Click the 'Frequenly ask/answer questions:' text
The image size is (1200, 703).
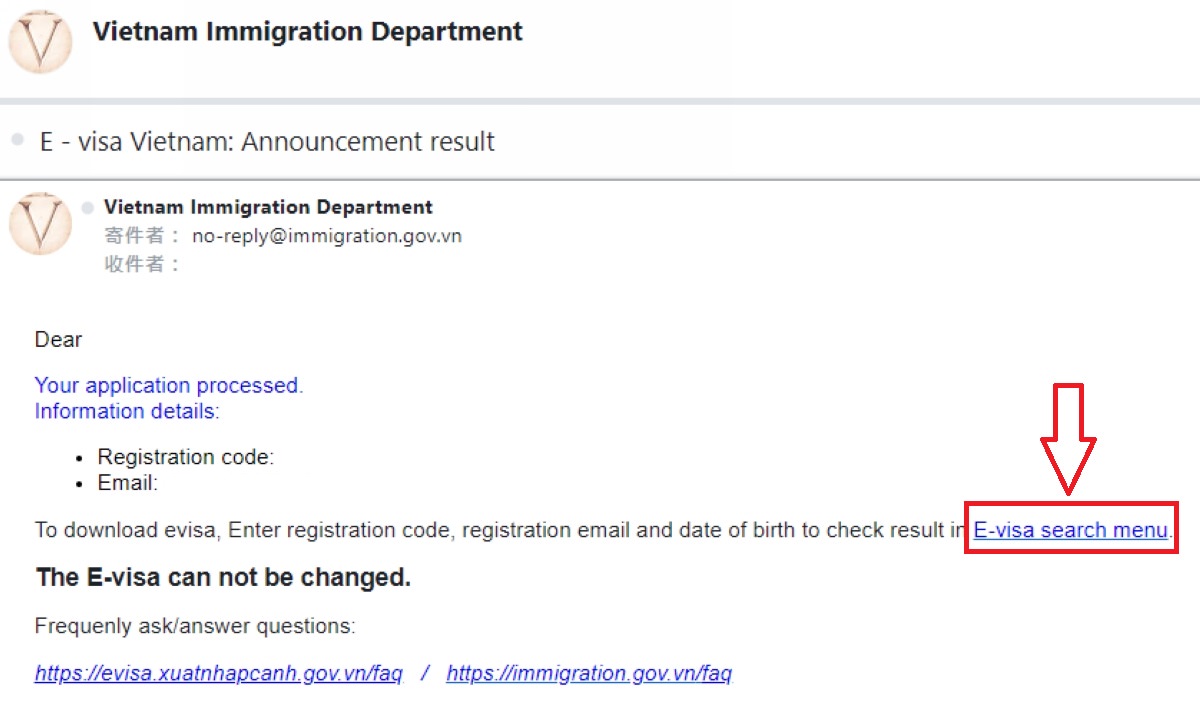pos(195,627)
